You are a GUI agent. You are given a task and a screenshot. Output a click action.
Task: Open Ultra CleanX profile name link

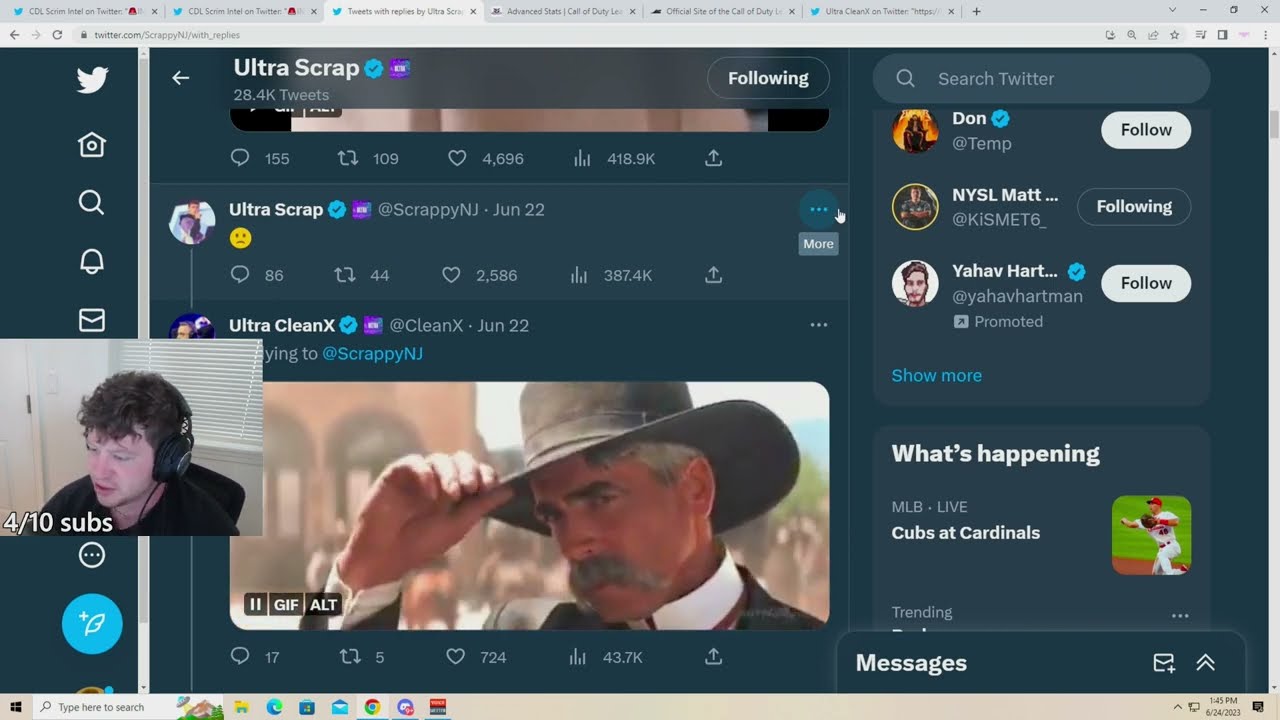(282, 325)
